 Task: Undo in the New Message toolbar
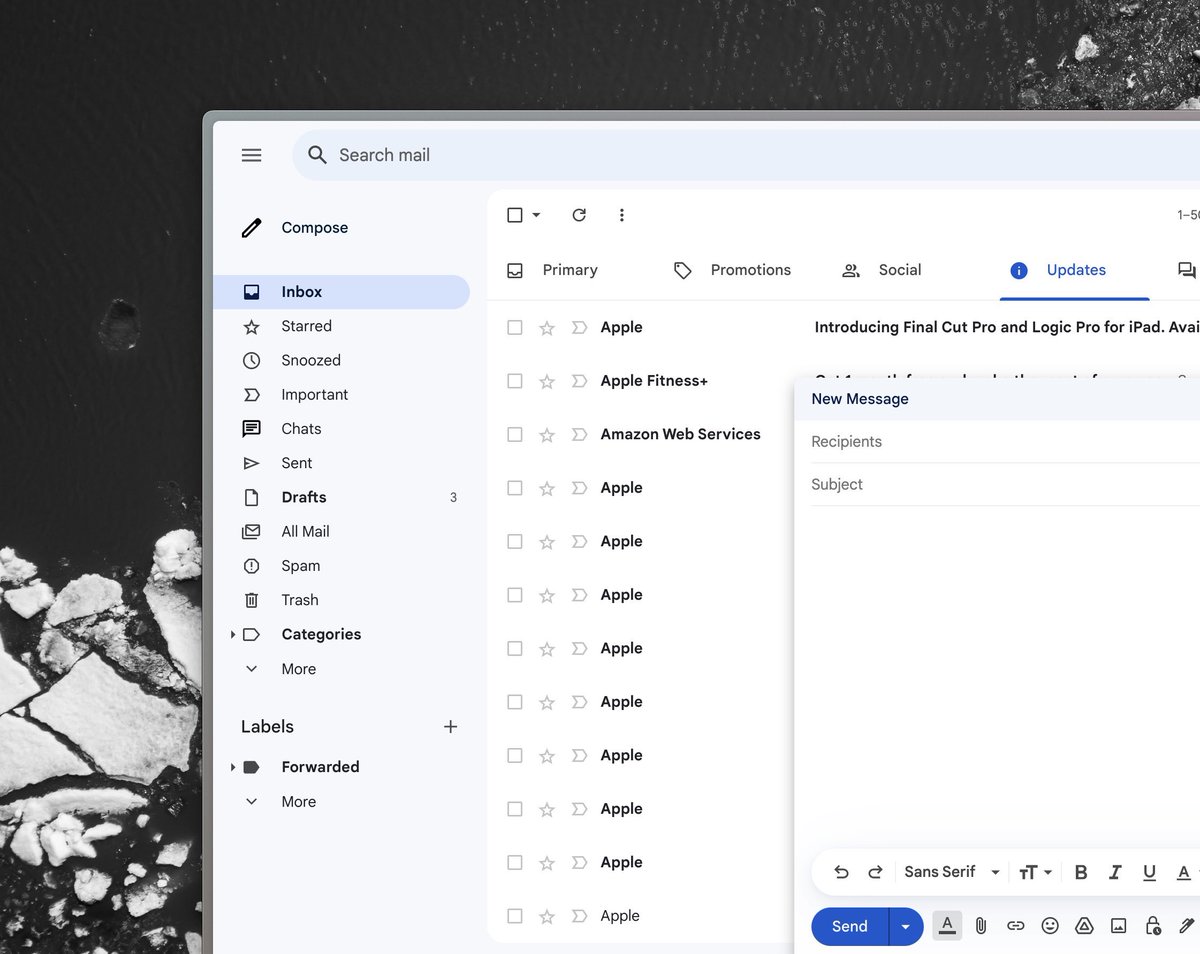(841, 872)
